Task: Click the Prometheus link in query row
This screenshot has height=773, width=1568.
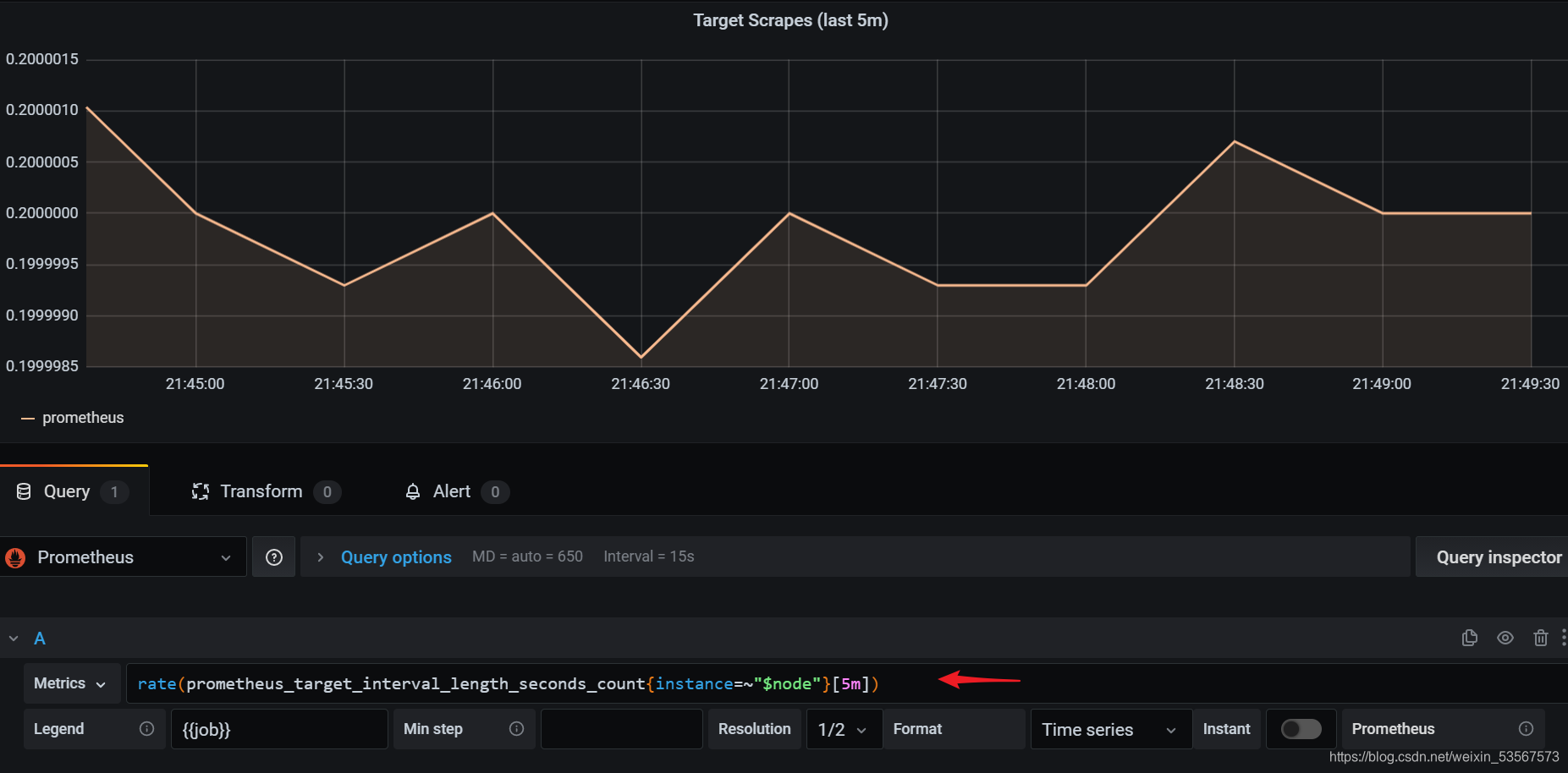Action: (1393, 729)
